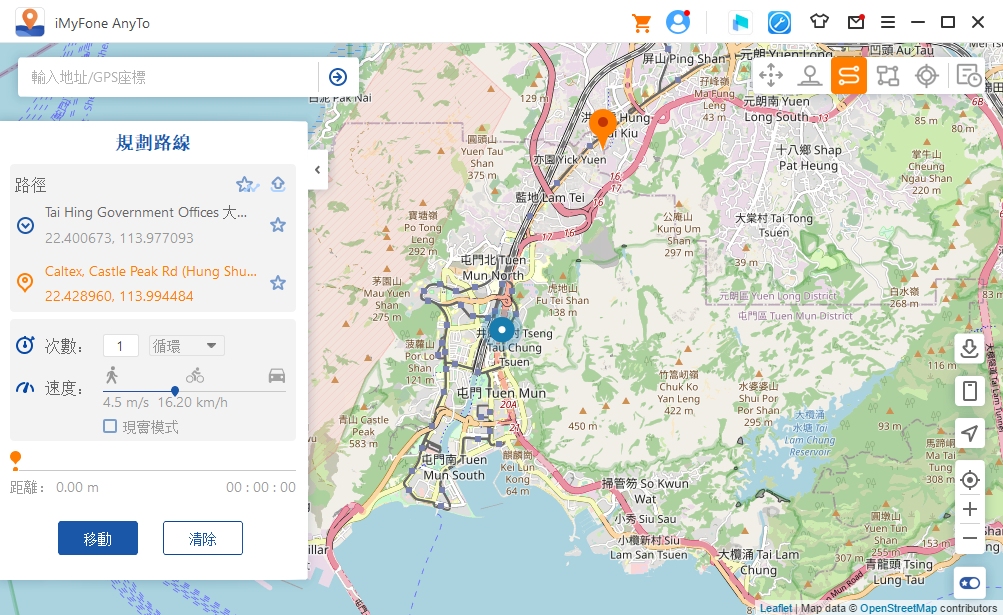Open the T-shirt skin icon
Image resolution: width=1003 pixels, height=615 pixels.
pyautogui.click(x=819, y=22)
